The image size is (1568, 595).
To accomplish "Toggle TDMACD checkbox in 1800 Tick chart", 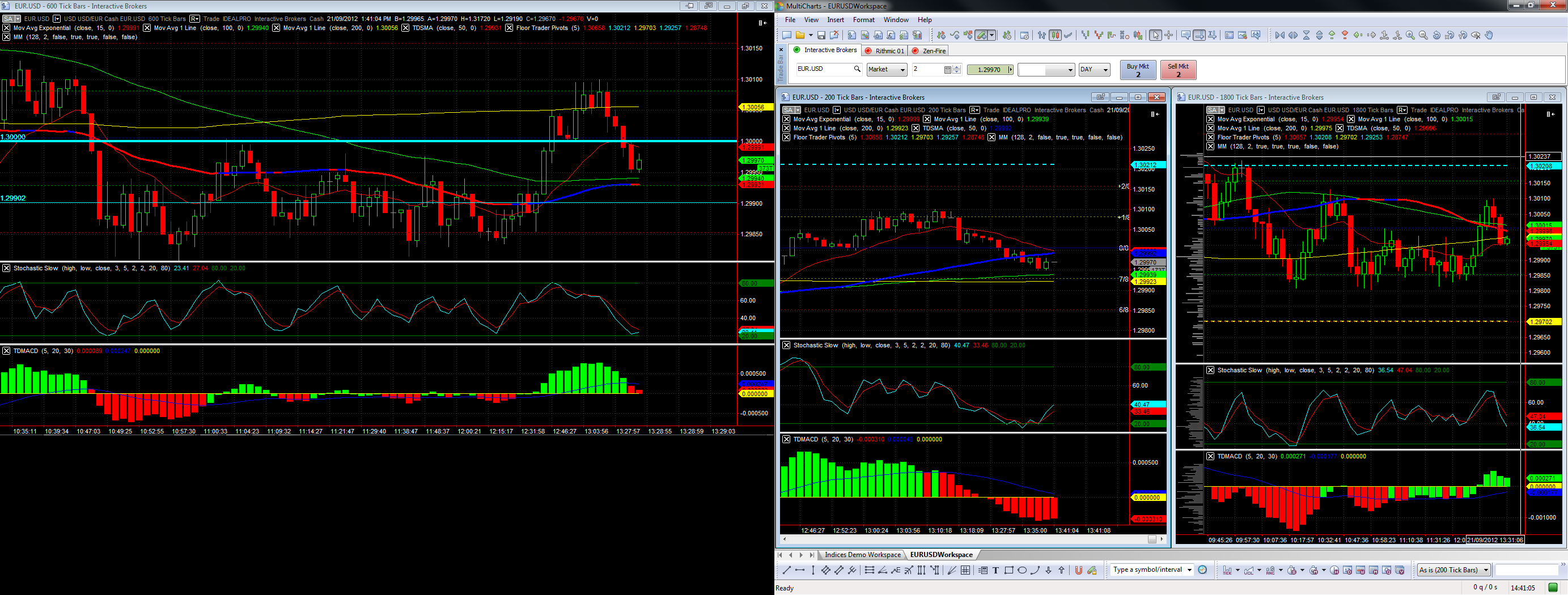I will click(x=1211, y=456).
